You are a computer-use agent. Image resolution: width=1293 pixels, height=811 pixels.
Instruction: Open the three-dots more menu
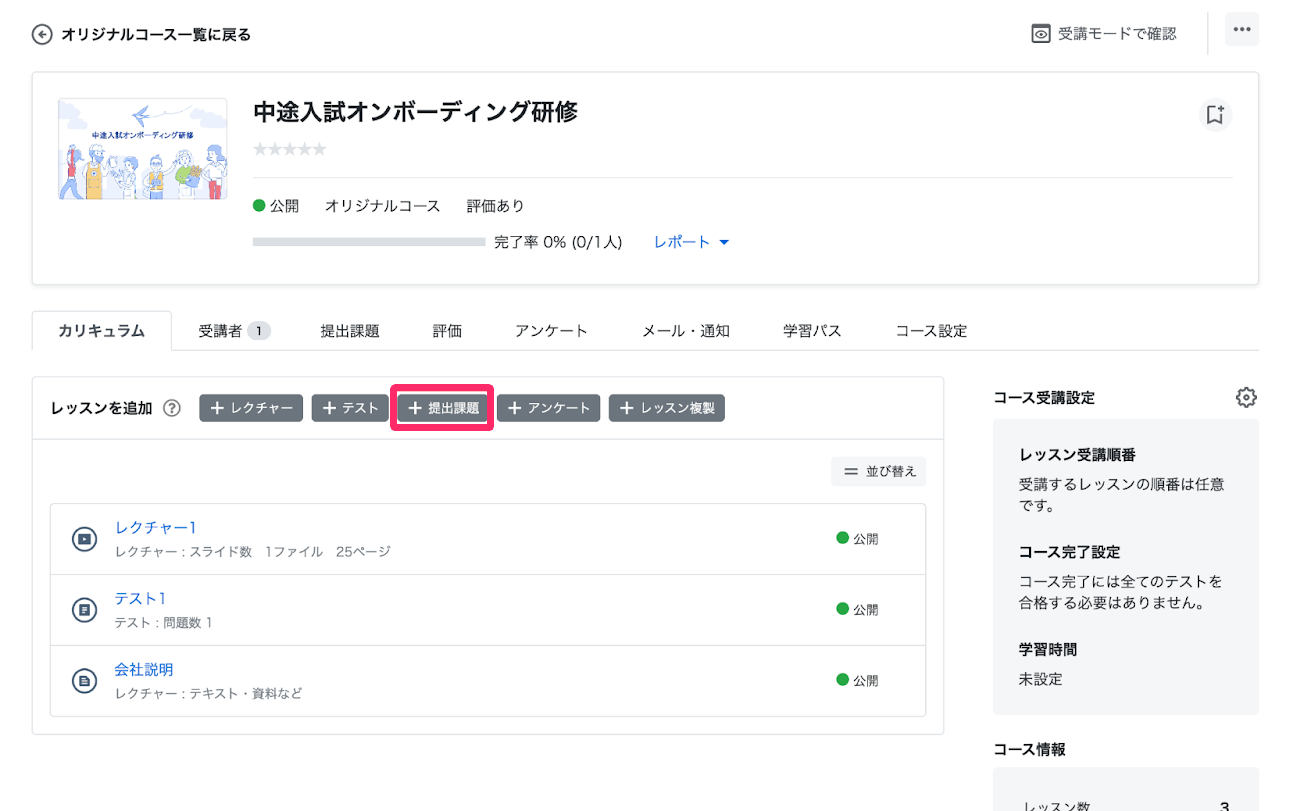(x=1242, y=30)
